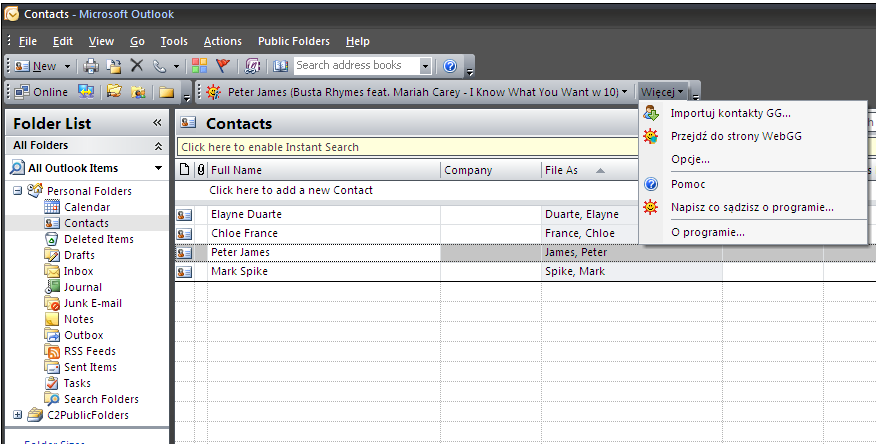This screenshot has height=444, width=876.
Task: Click the Follow Up red flag icon
Action: pos(223,66)
